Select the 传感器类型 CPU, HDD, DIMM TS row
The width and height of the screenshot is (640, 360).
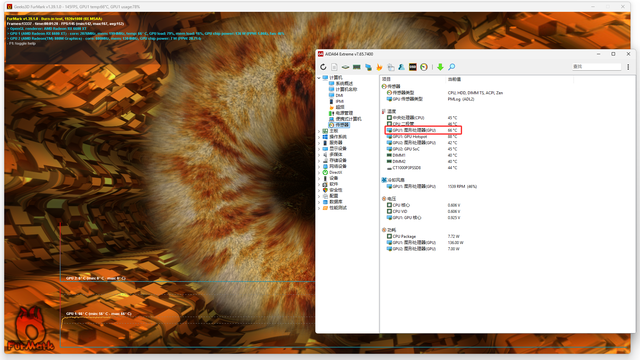point(445,93)
